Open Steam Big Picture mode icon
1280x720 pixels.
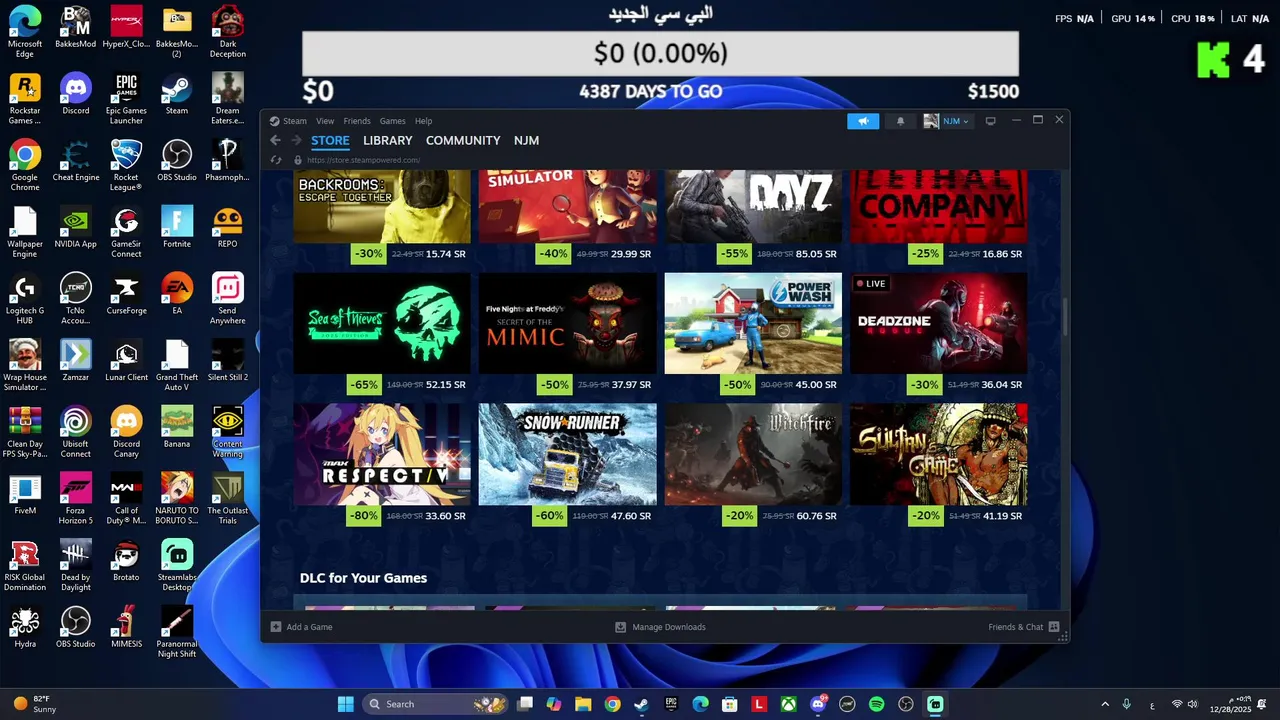pos(990,121)
